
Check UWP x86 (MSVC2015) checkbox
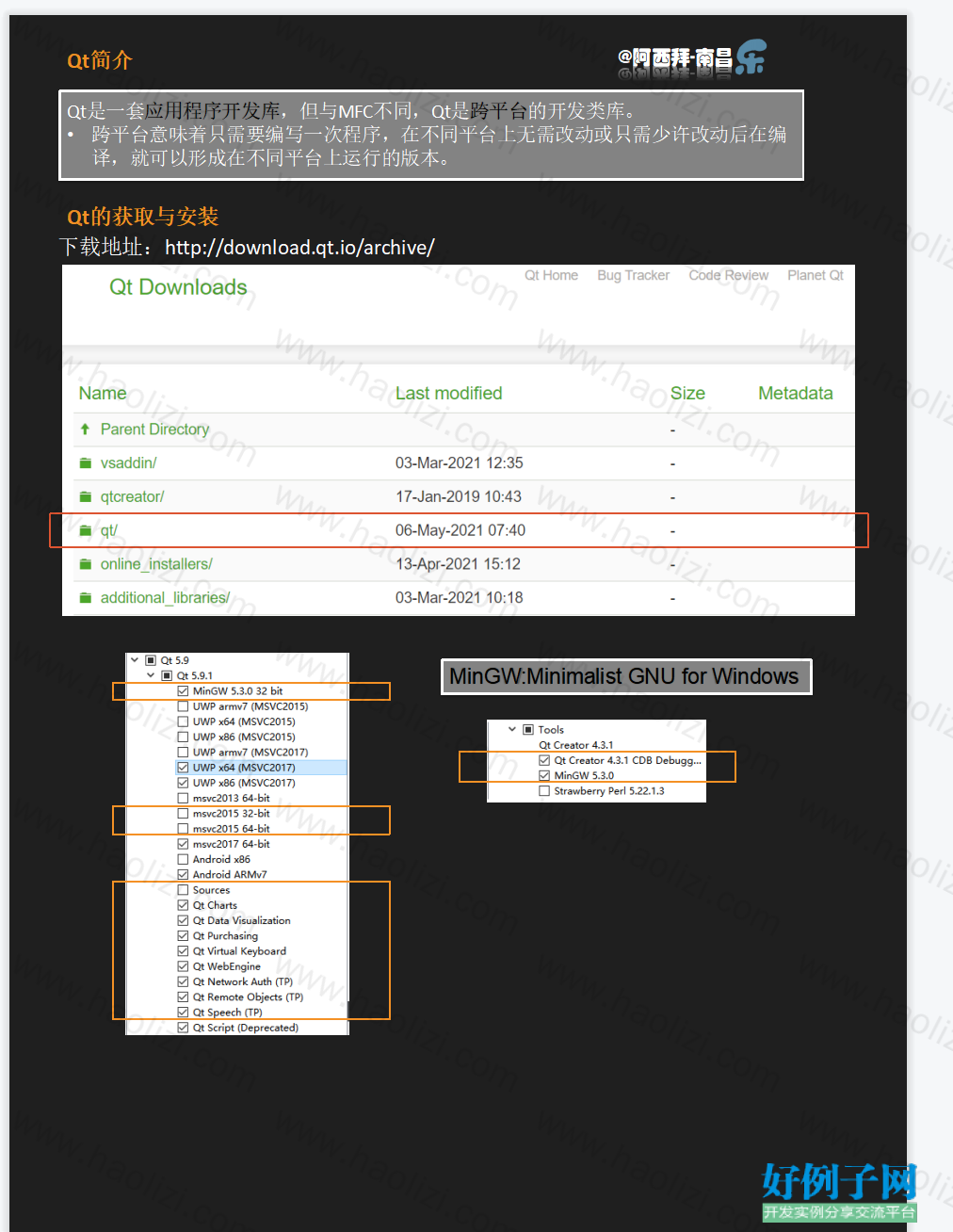183,737
